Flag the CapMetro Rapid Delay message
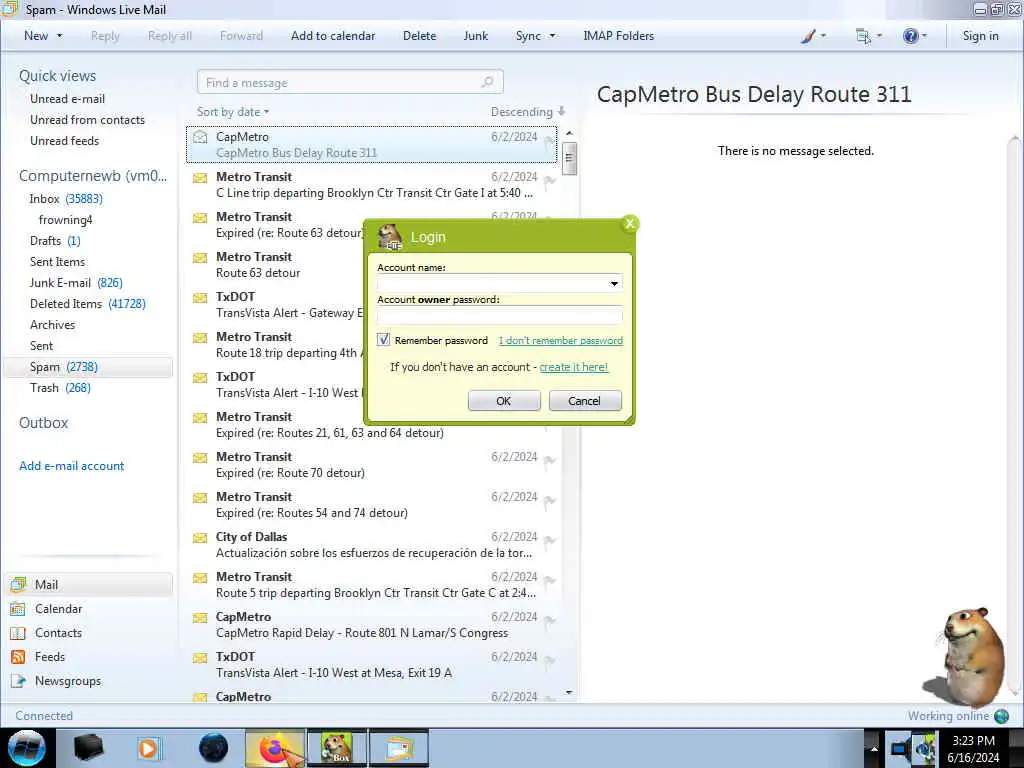1024x768 pixels. point(549,622)
